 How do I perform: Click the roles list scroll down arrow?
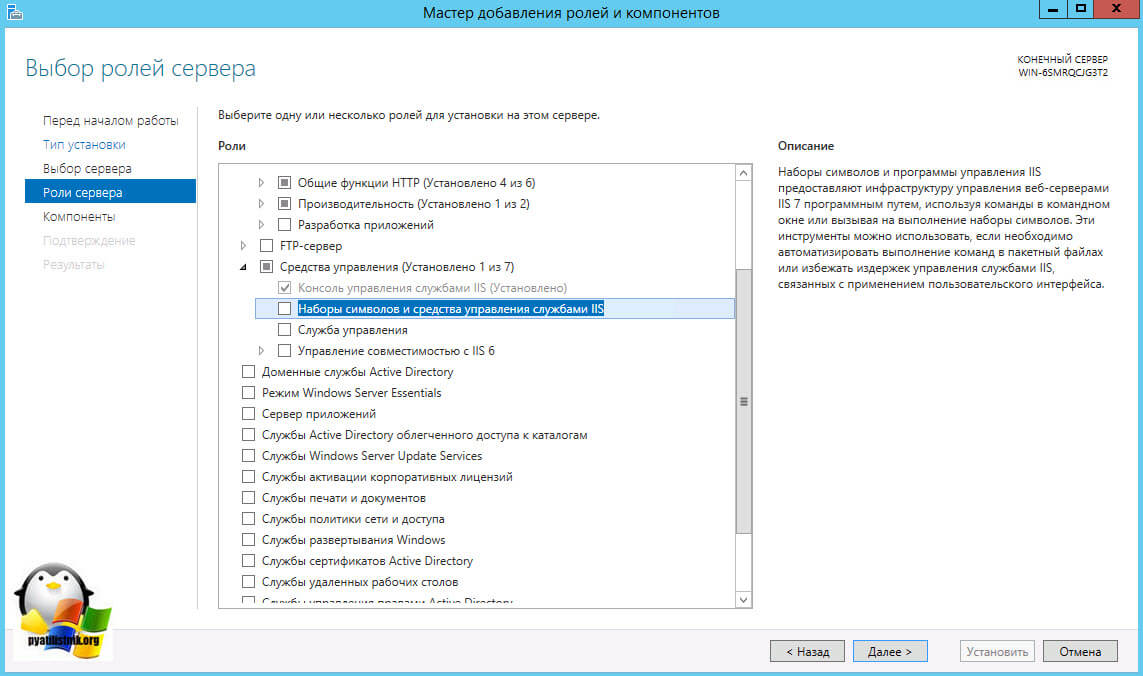coord(744,599)
